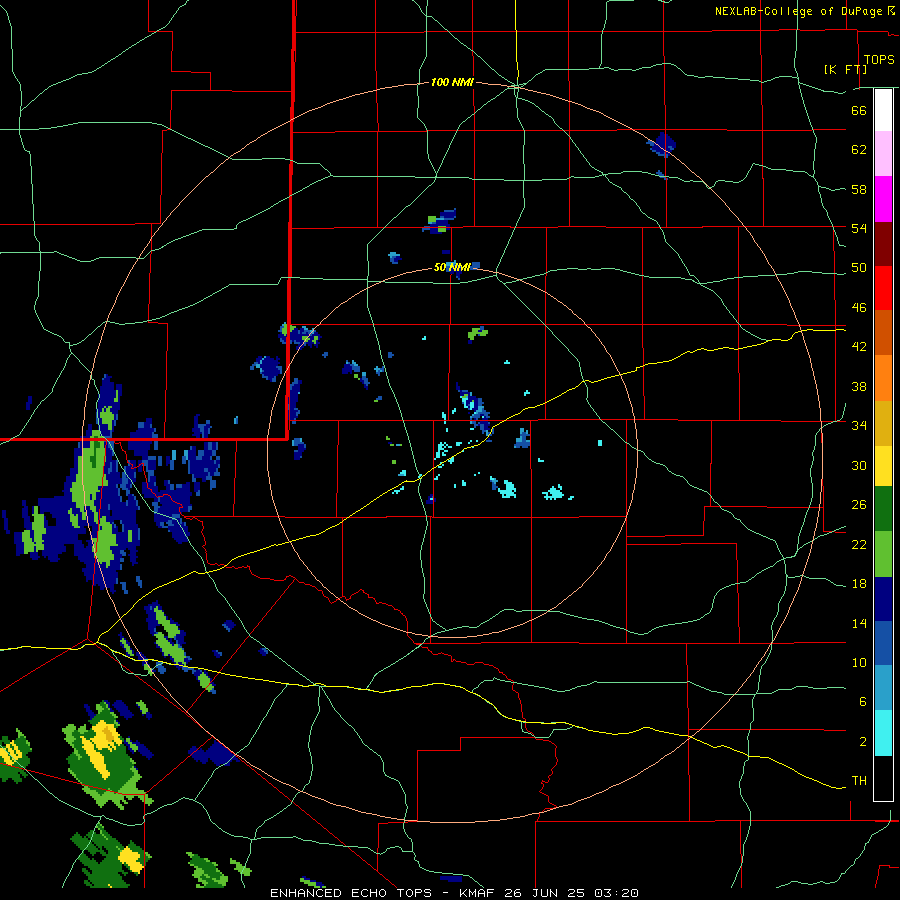900x900 pixels.
Task: Click the legend value 30
Action: tap(859, 465)
